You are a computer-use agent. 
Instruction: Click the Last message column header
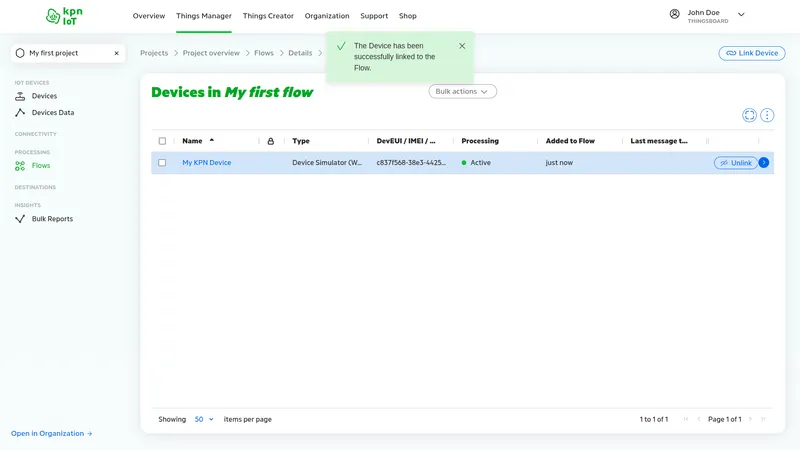click(x=659, y=141)
